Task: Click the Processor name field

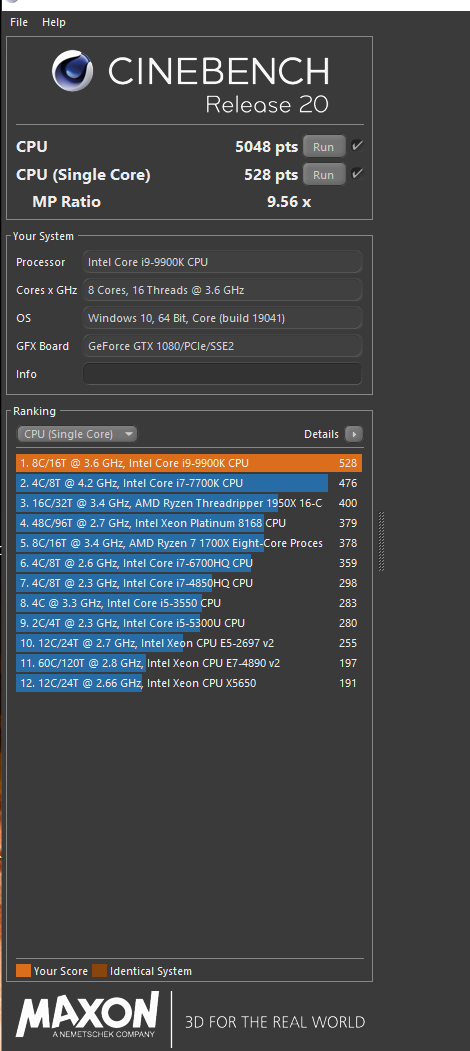Action: (222, 262)
